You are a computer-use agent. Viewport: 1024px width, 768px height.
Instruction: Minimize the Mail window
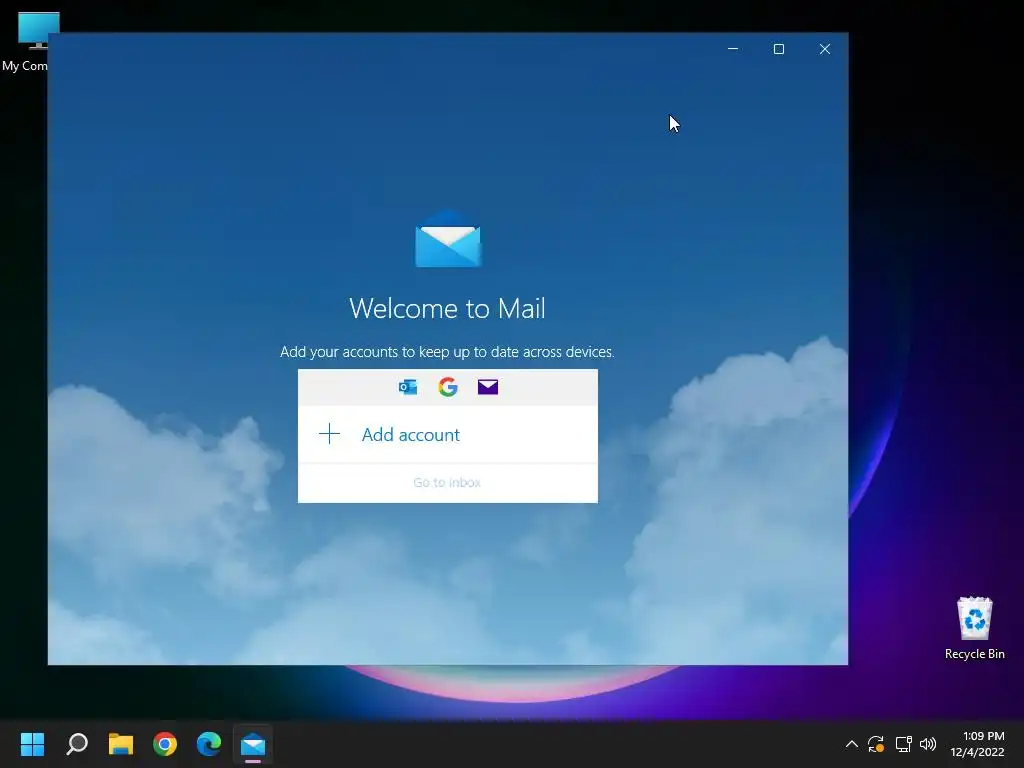pos(733,49)
